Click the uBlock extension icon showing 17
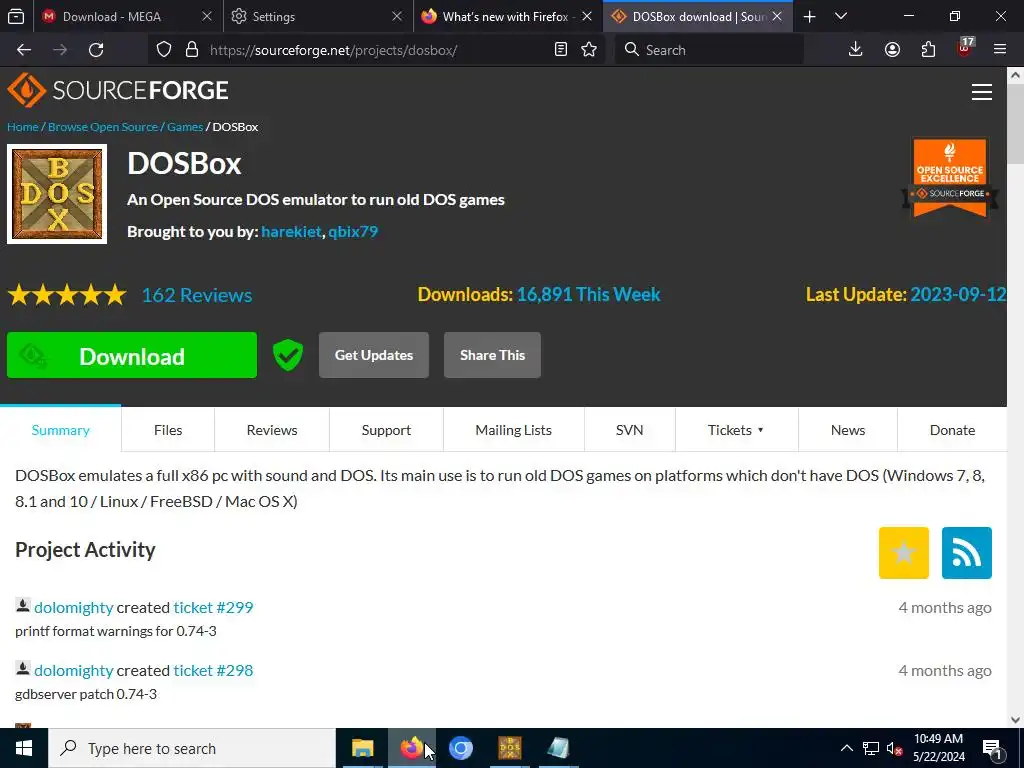The image size is (1024, 768). click(x=965, y=48)
